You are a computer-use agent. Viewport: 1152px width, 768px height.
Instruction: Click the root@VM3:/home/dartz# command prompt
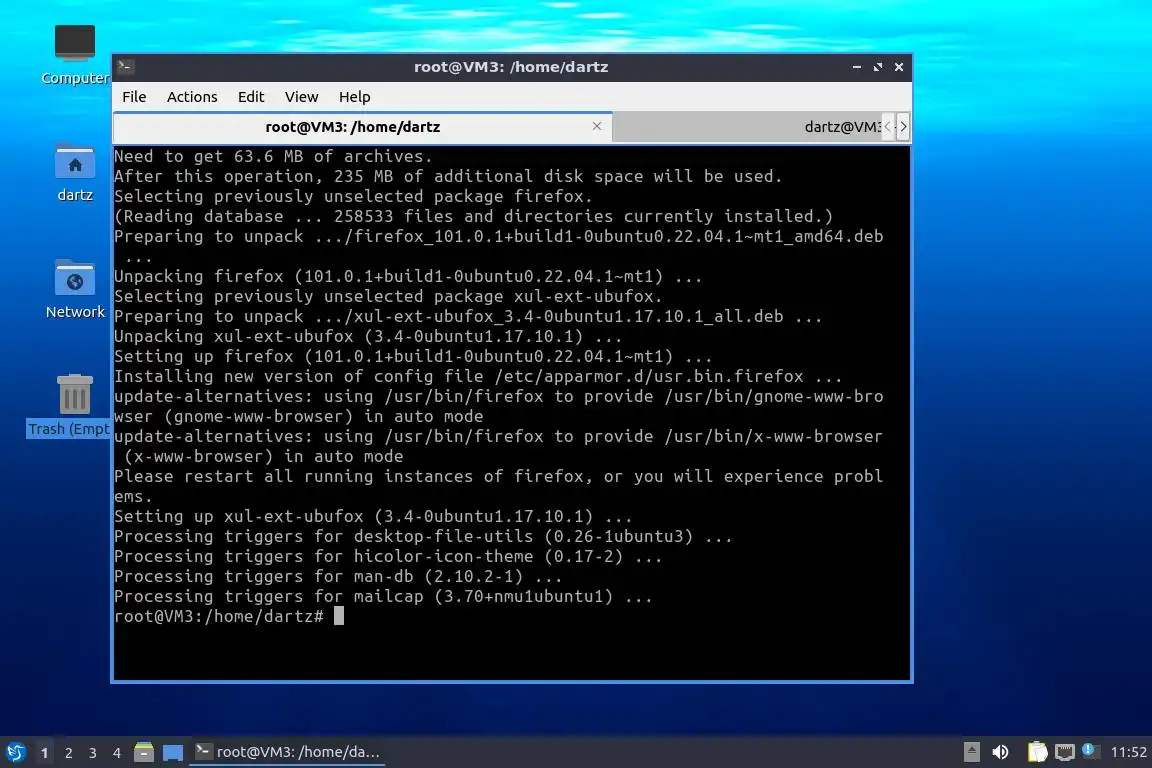(219, 616)
